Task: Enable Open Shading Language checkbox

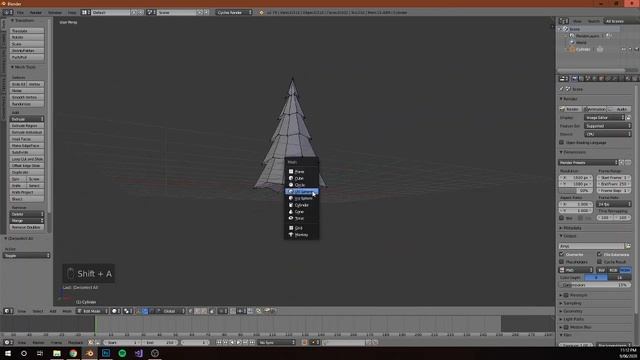Action: tap(562, 142)
